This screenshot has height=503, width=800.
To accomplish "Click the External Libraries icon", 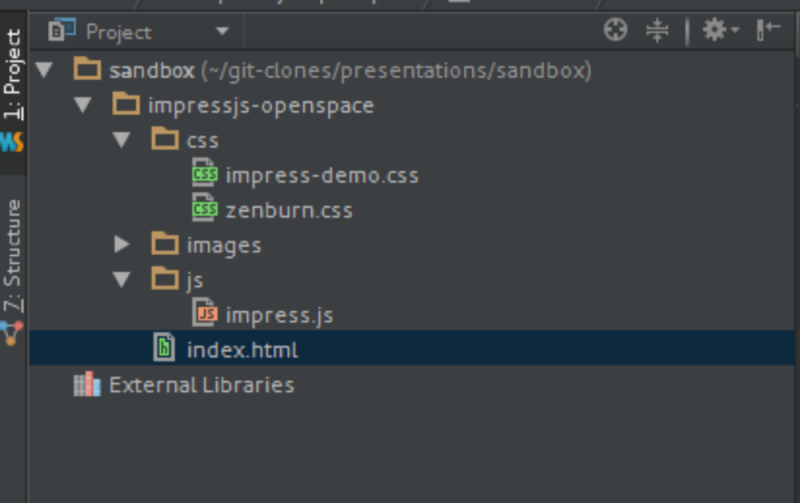I will click(88, 385).
